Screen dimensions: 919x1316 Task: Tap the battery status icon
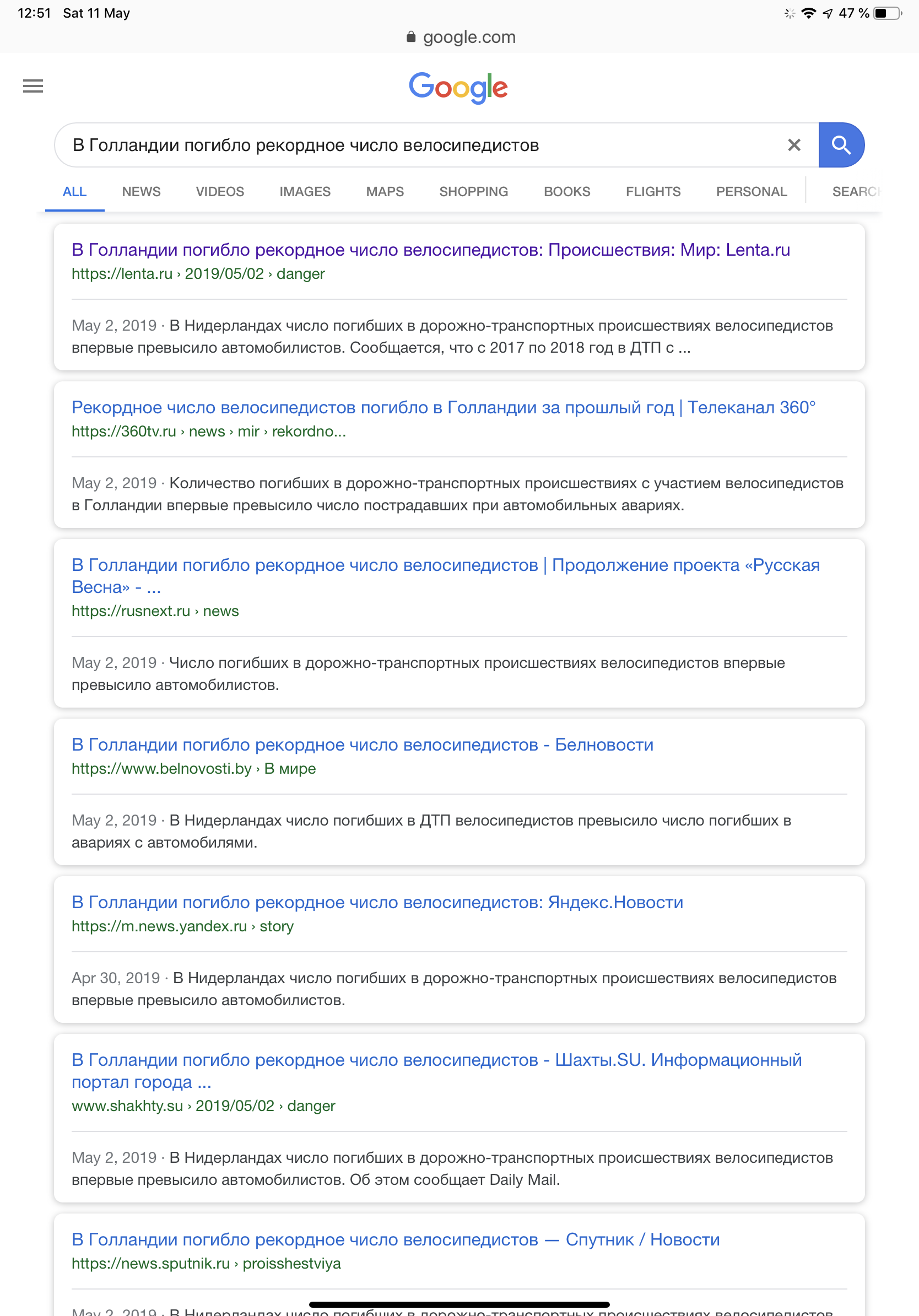886,13
